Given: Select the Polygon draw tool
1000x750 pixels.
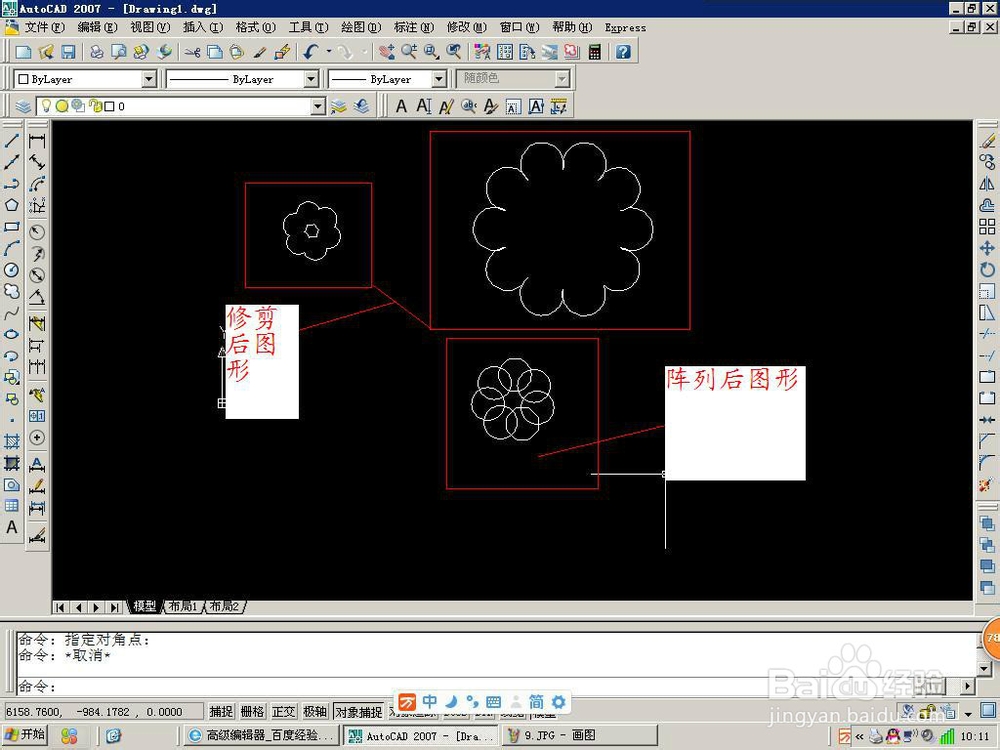Looking at the screenshot, I should click(x=11, y=205).
